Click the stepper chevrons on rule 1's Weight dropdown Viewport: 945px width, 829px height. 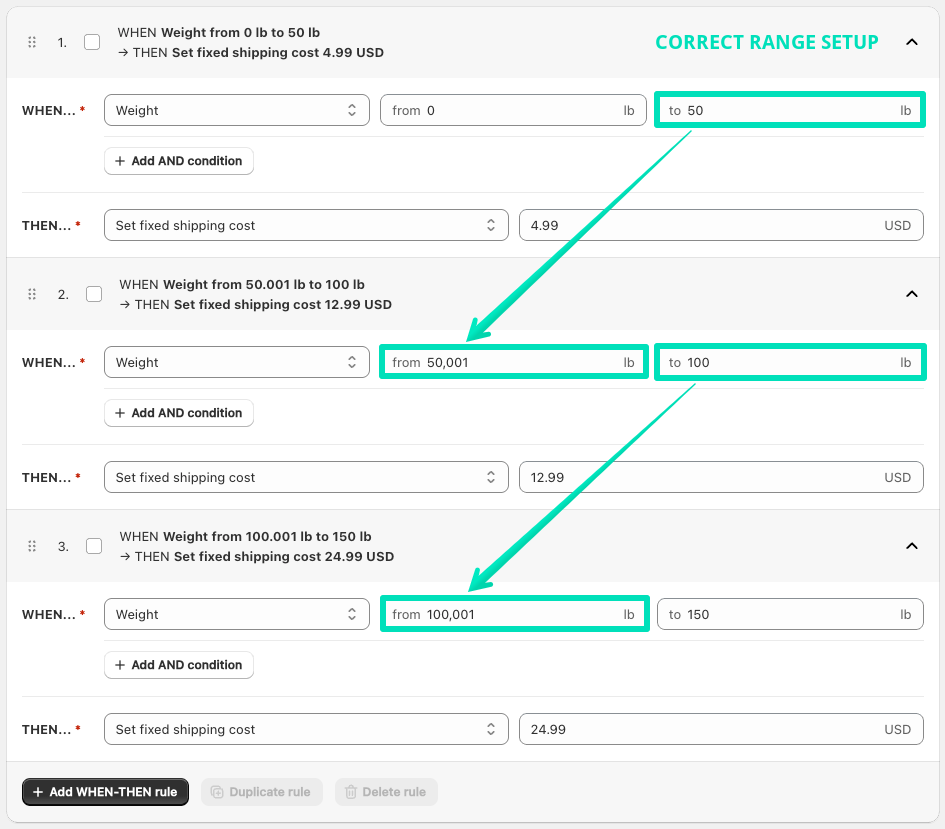(352, 110)
